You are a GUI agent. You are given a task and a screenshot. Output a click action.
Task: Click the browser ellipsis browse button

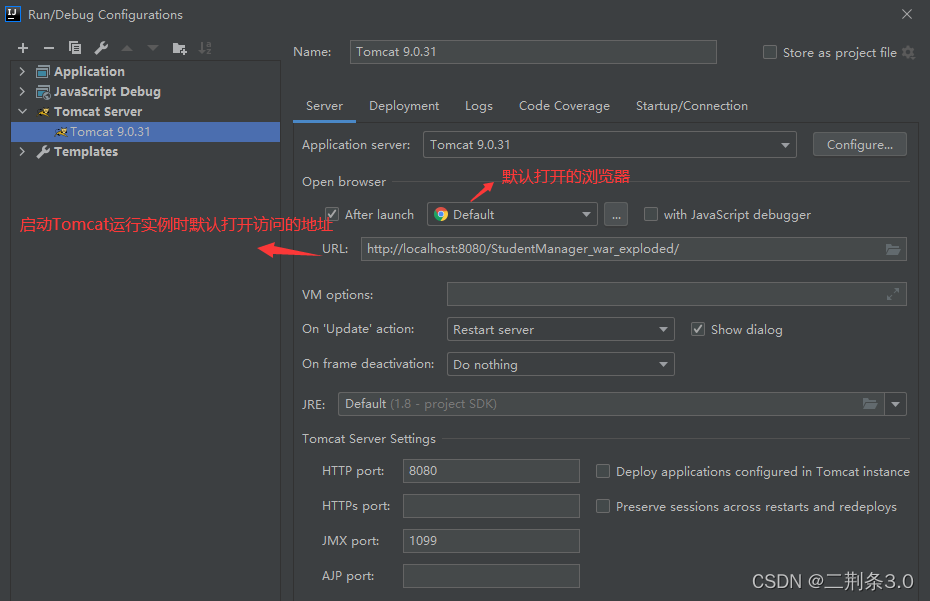616,214
